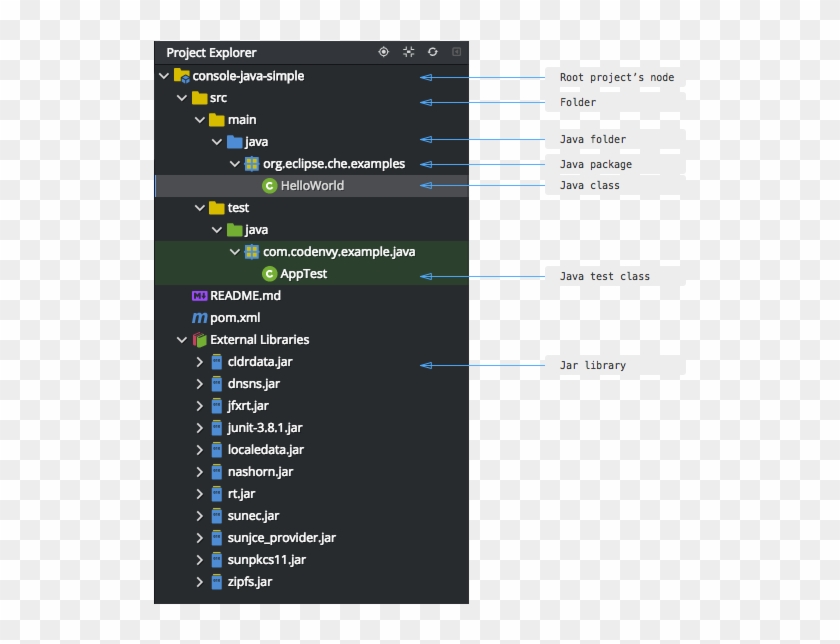Click the External Libraries books icon

pyautogui.click(x=199, y=340)
